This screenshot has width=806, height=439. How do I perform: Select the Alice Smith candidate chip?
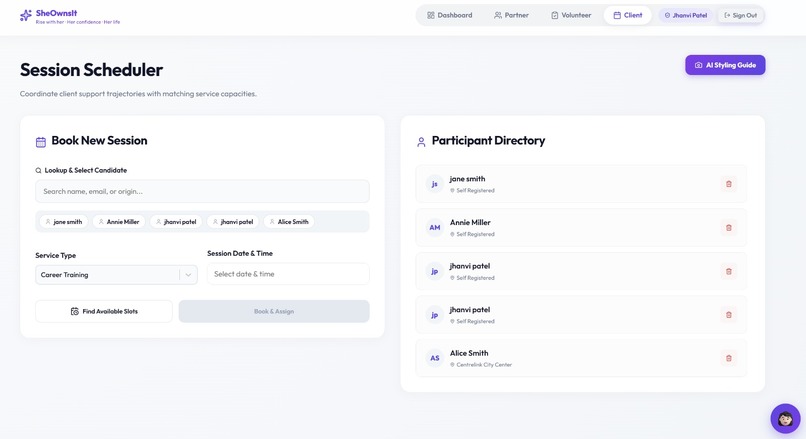pyautogui.click(x=289, y=222)
